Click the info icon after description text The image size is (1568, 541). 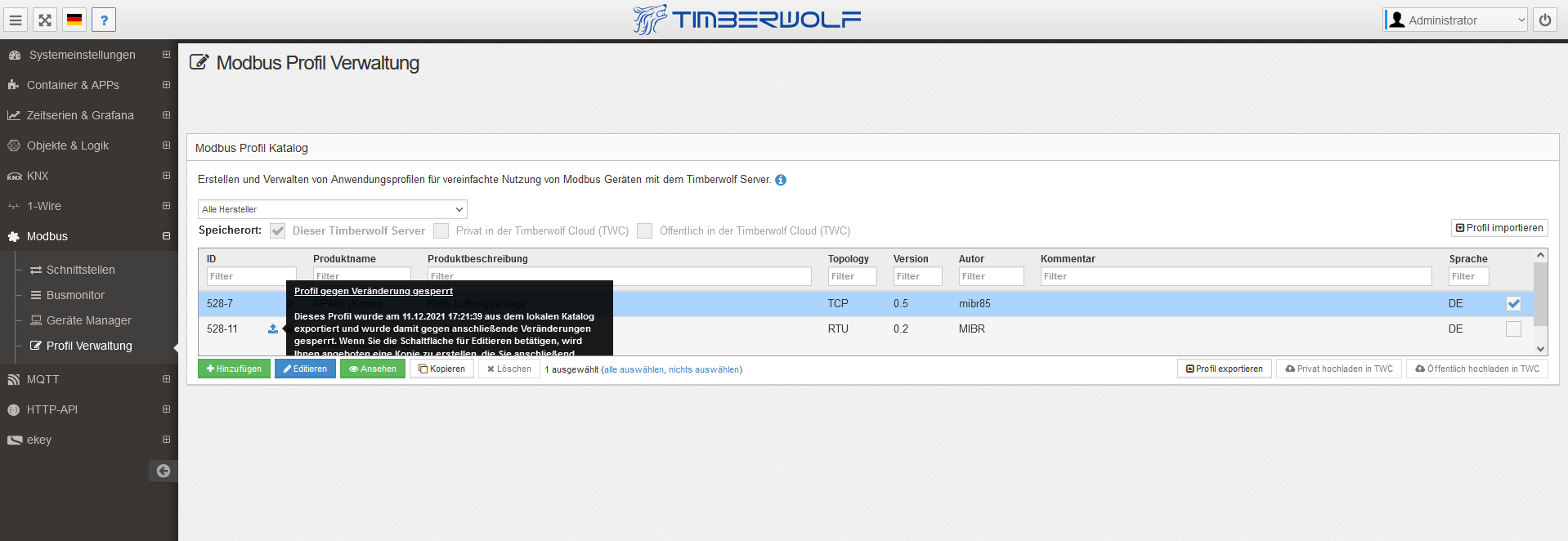point(781,180)
